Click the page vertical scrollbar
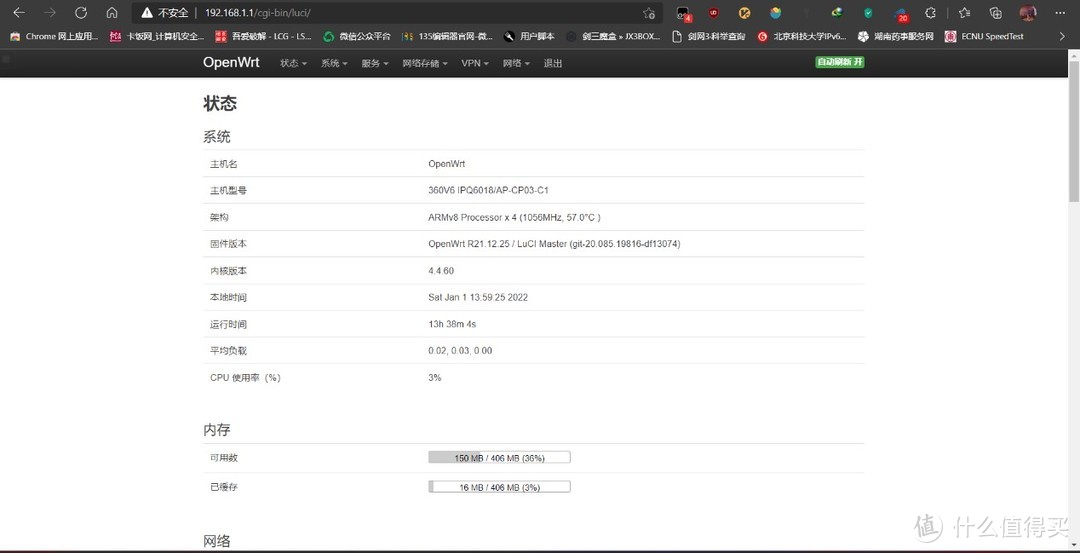This screenshot has height=553, width=1080. tap(1074, 131)
